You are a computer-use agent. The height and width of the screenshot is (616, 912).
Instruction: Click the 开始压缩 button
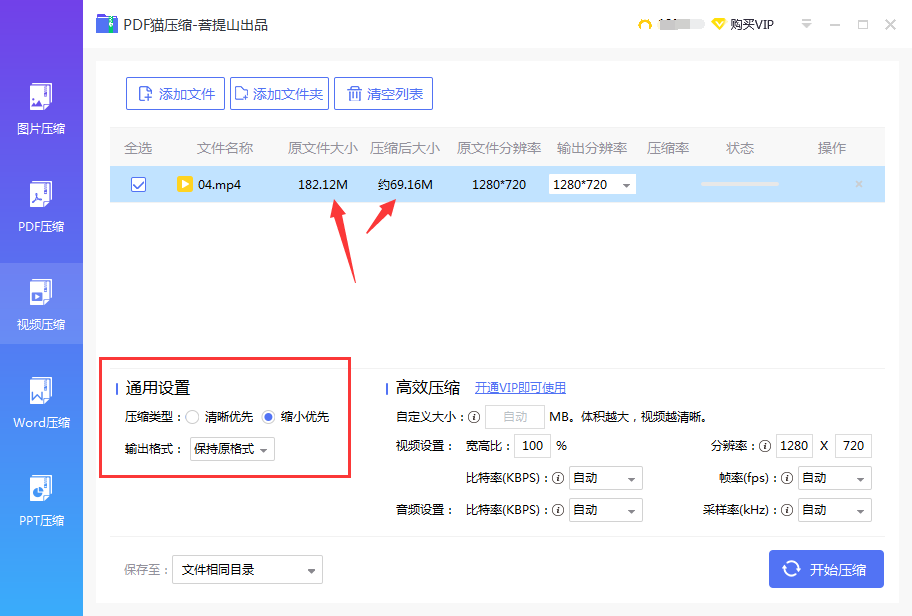pyautogui.click(x=826, y=569)
